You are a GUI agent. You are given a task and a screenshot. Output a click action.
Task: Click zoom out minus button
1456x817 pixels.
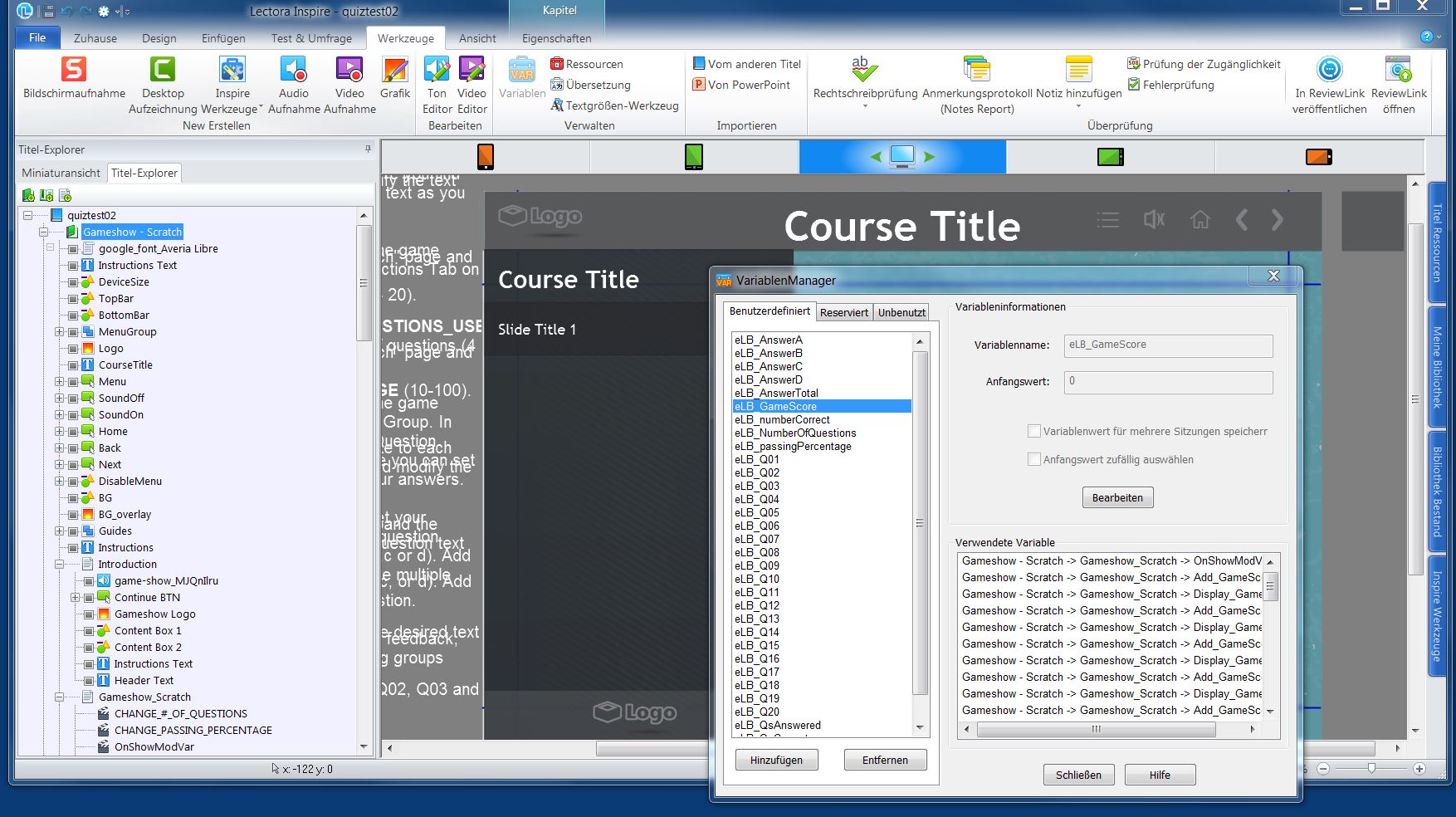tap(1323, 768)
